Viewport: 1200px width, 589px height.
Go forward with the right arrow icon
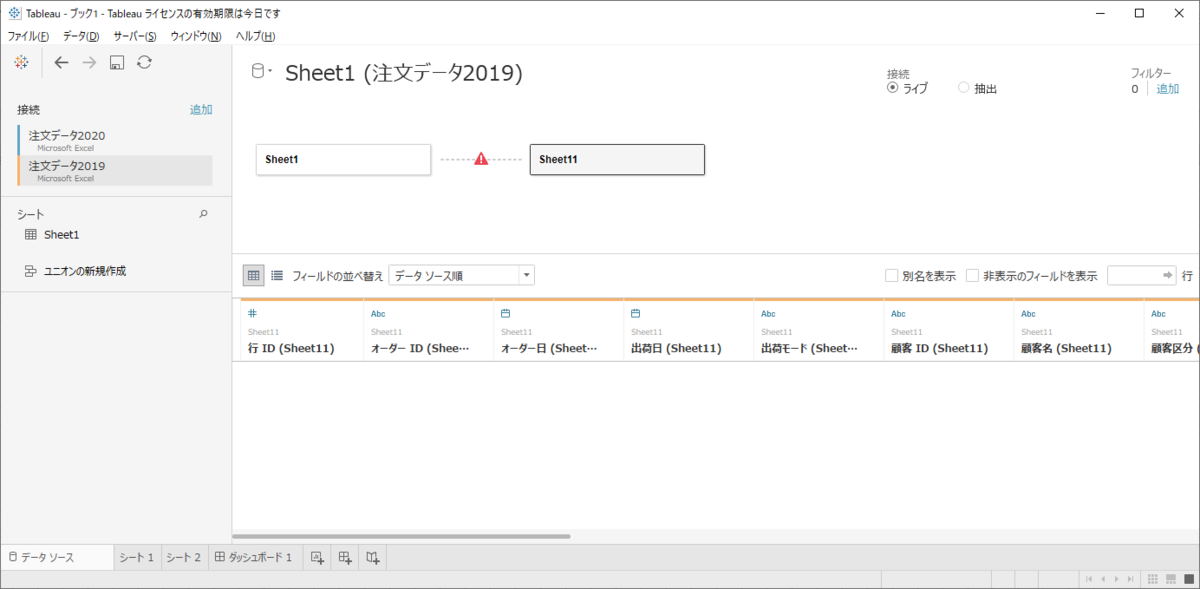coord(89,62)
